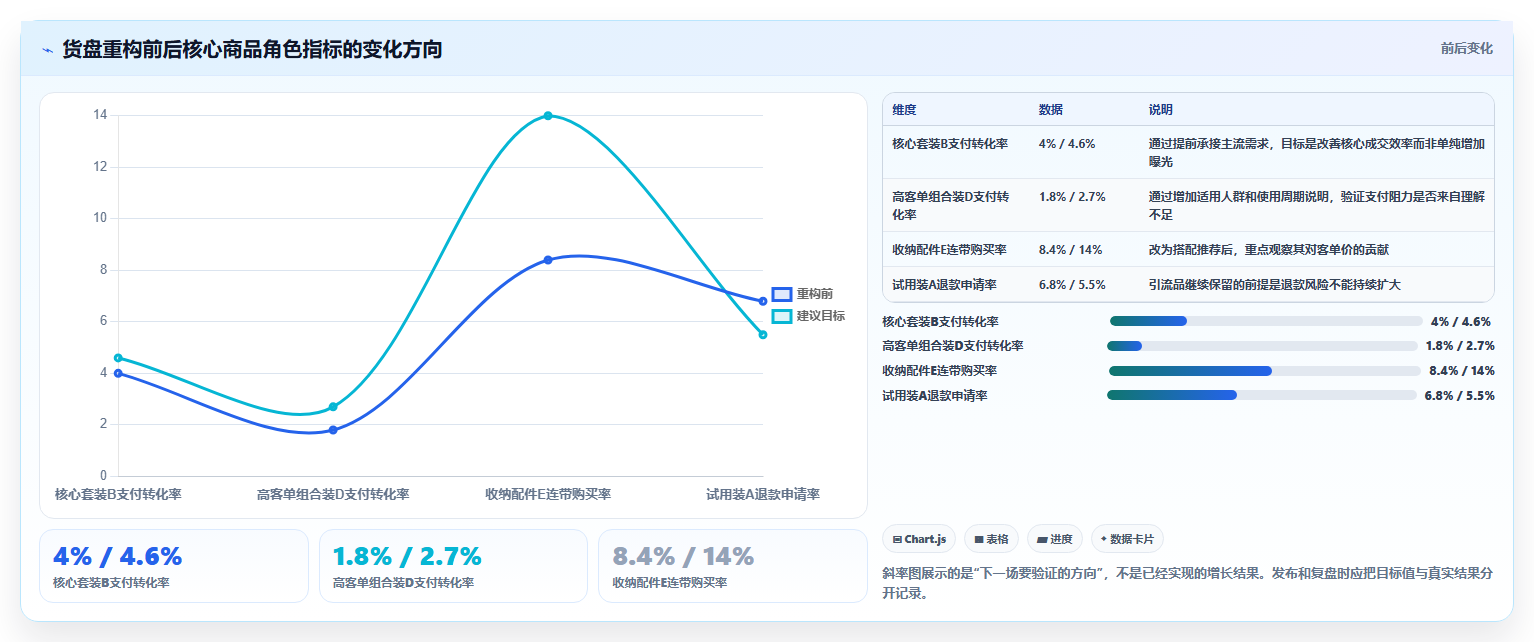1534x642 pixels.
Task: Select table value 6.8% / 5.5%
Action: [x=1072, y=285]
